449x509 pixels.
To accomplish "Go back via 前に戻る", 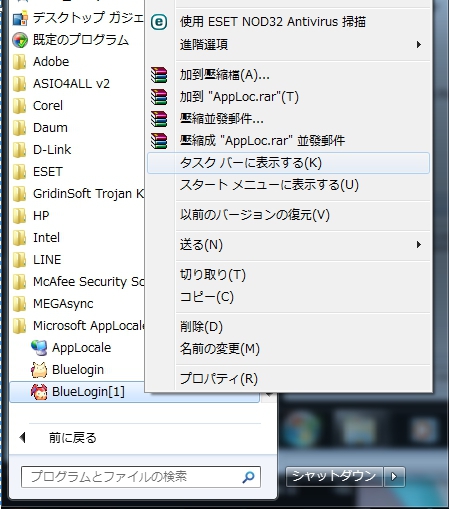I will click(x=72, y=438).
